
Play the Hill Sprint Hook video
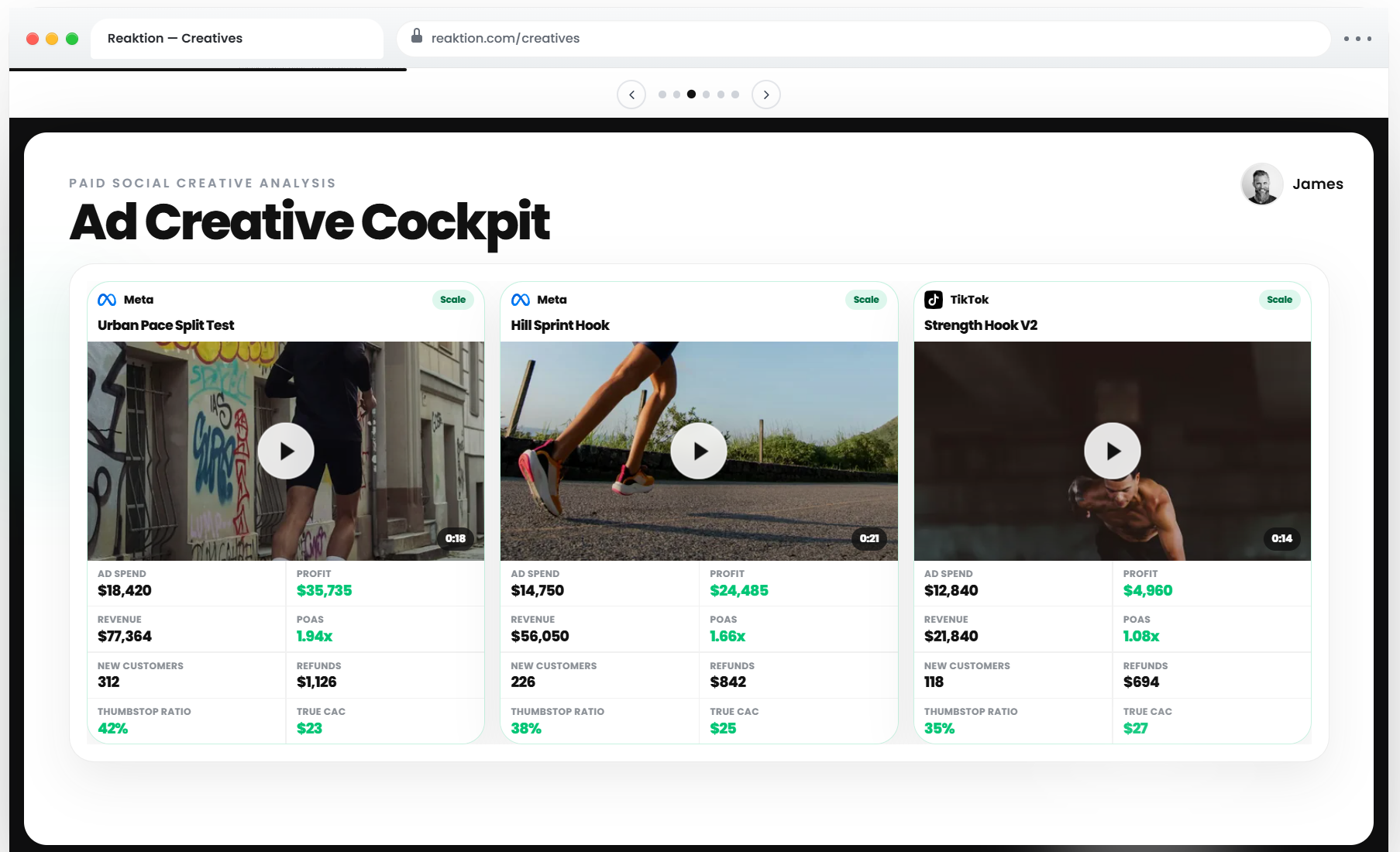(x=699, y=451)
